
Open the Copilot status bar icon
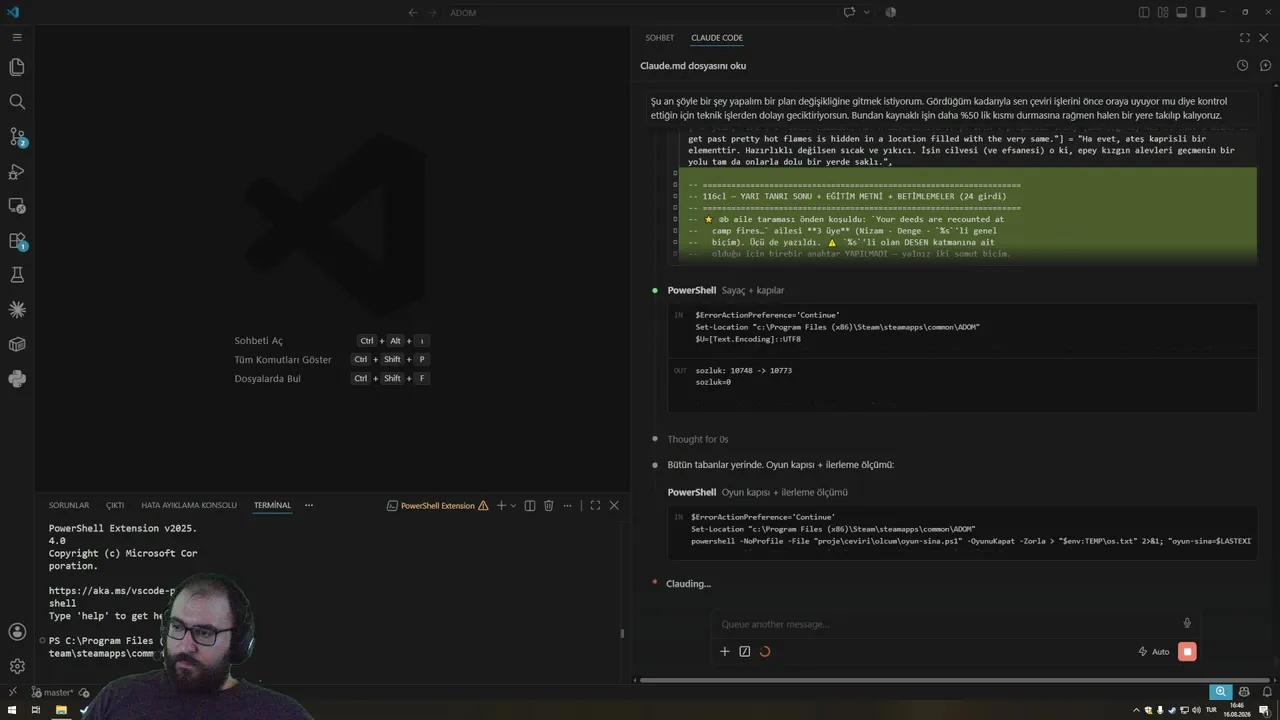[1244, 692]
